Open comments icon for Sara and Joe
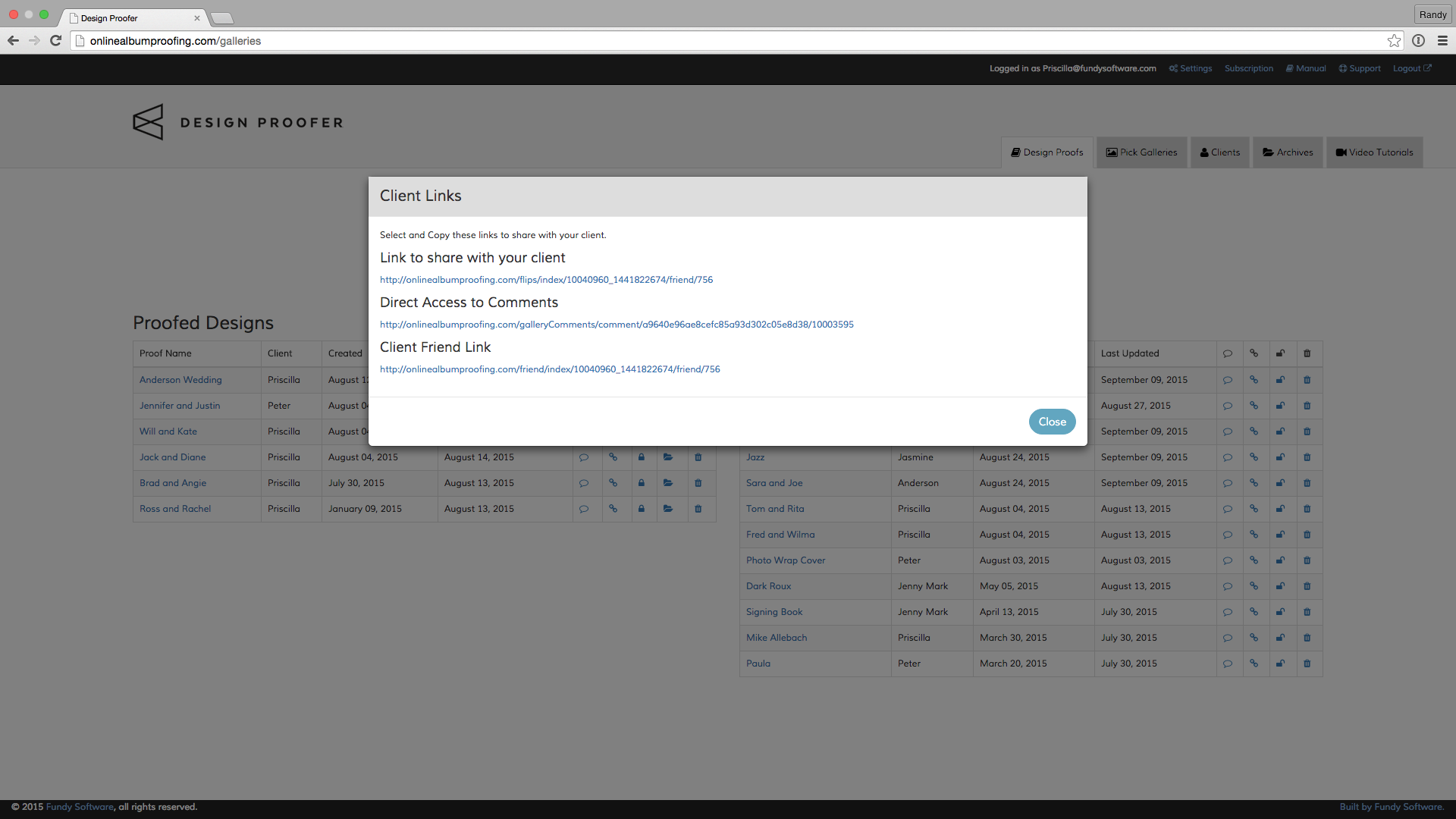 [x=1227, y=483]
